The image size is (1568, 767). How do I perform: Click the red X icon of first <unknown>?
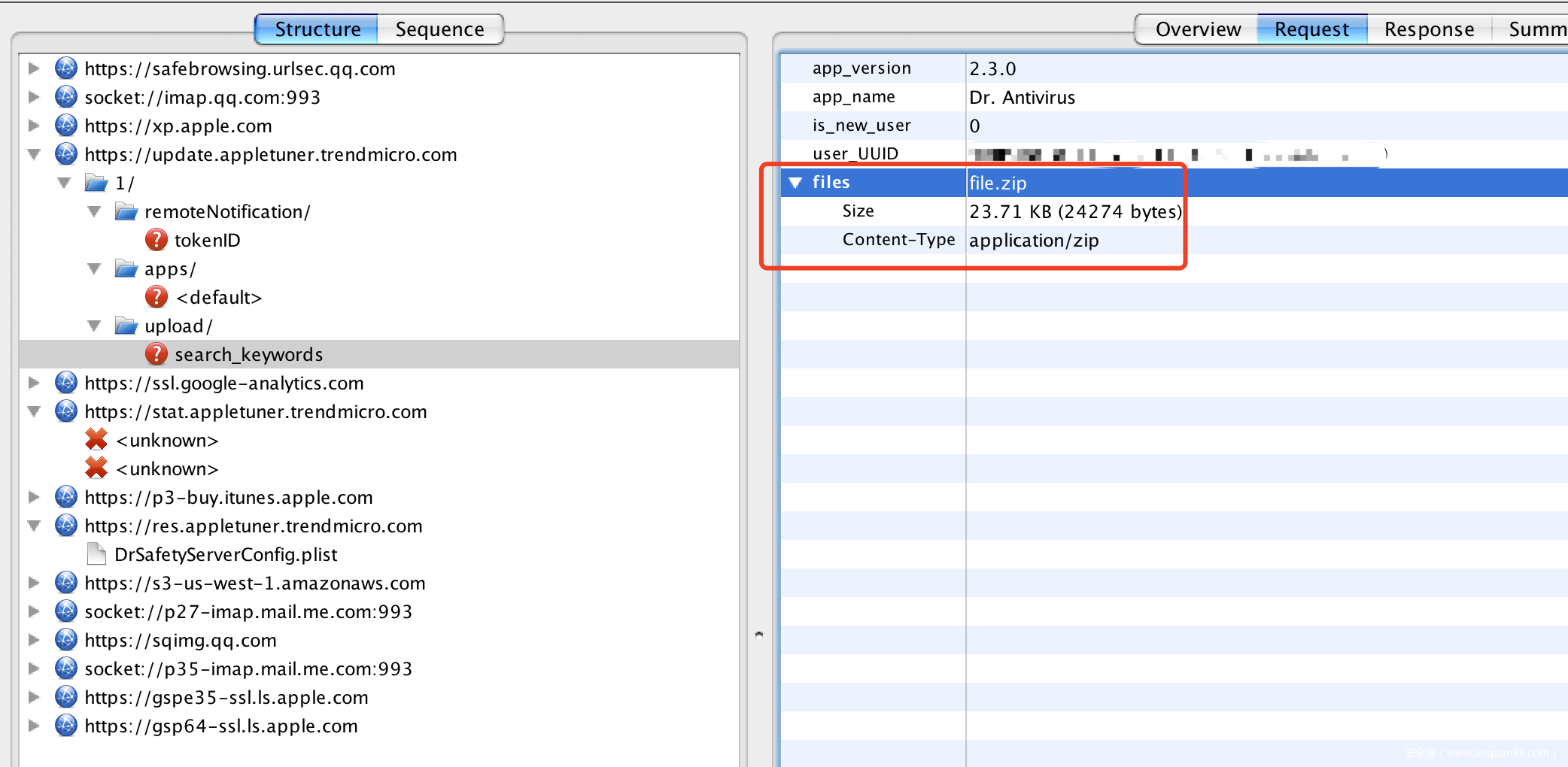pos(96,440)
